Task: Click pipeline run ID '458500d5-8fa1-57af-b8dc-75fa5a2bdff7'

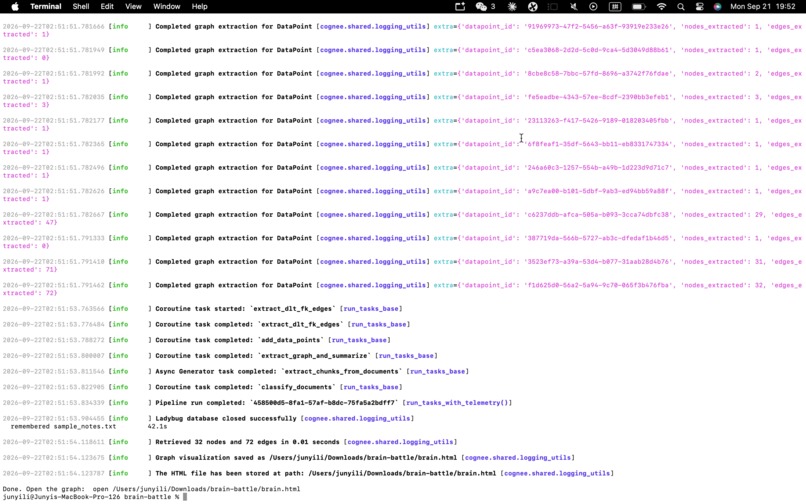Action: pyautogui.click(x=324, y=403)
